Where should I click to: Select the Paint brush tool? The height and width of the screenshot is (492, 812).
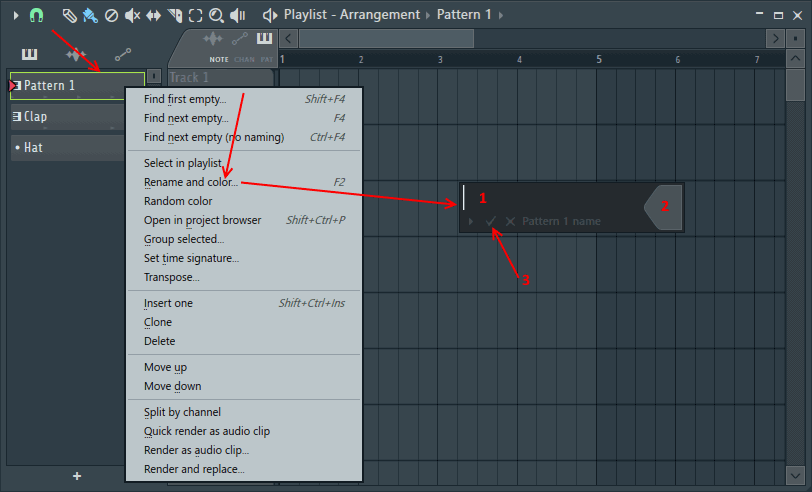(90, 15)
